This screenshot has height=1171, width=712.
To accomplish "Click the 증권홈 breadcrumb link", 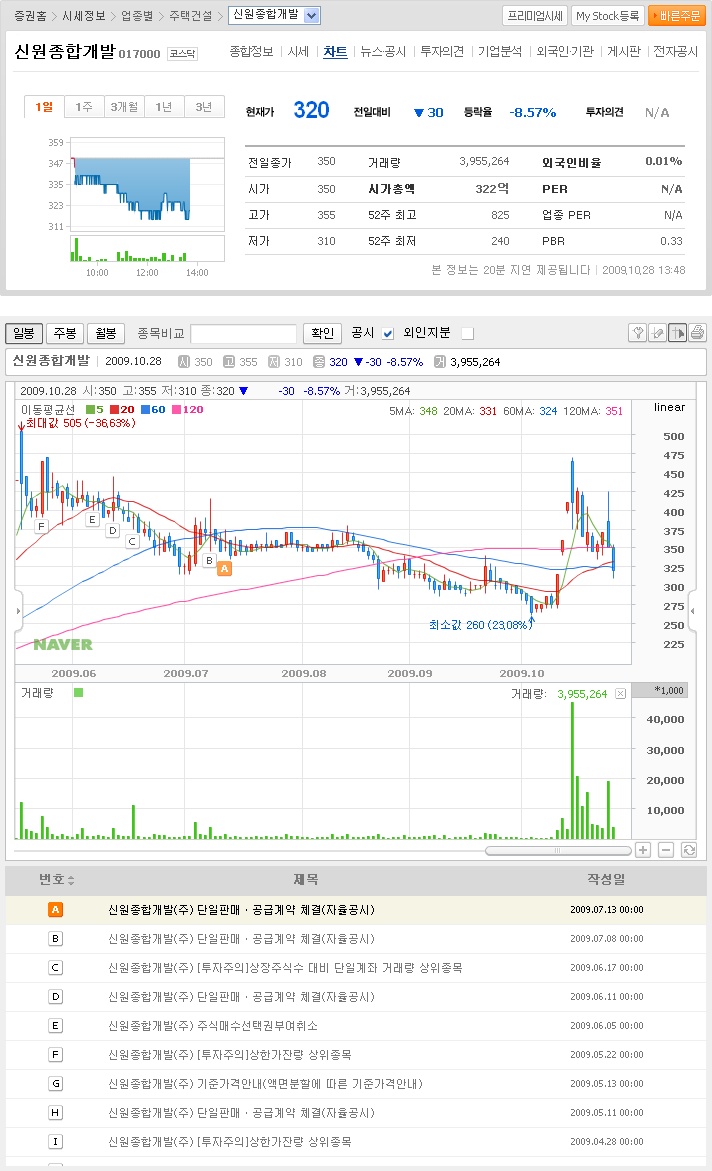I will click(x=30, y=16).
